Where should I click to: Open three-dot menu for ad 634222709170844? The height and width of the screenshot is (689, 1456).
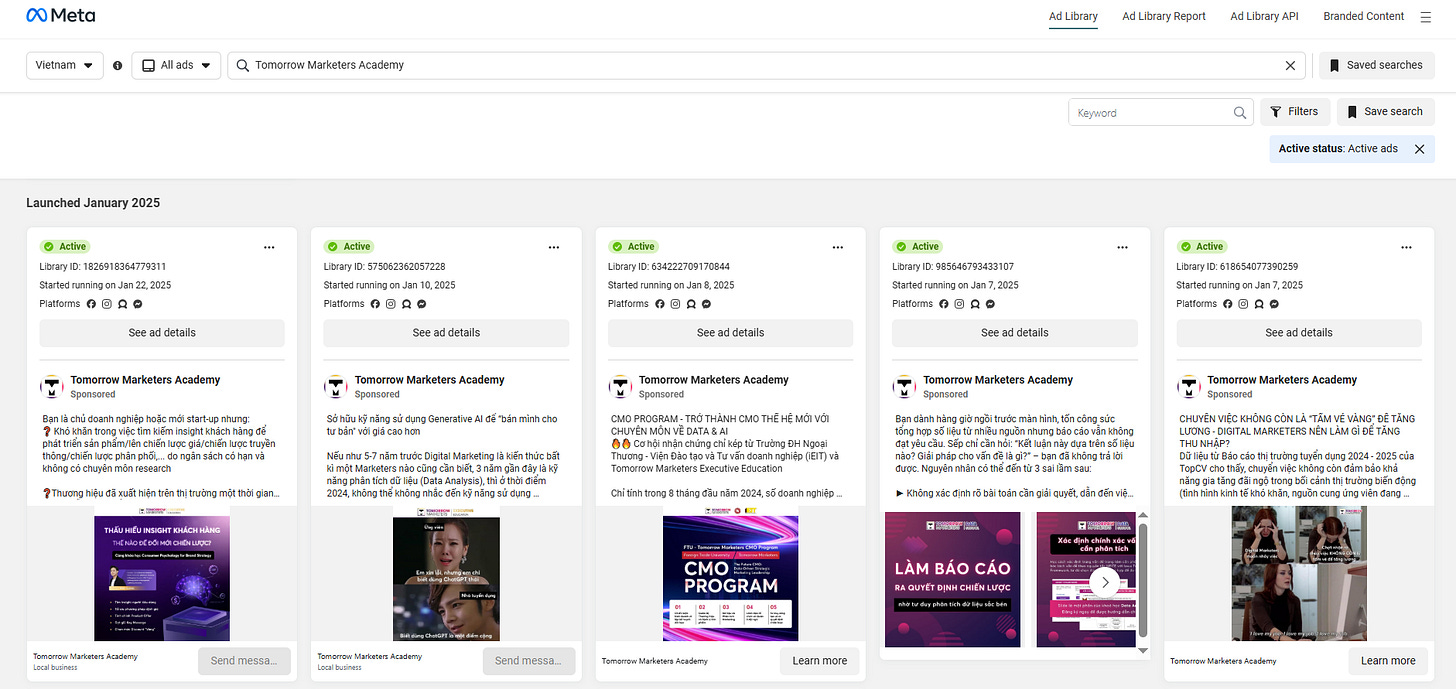[838, 247]
